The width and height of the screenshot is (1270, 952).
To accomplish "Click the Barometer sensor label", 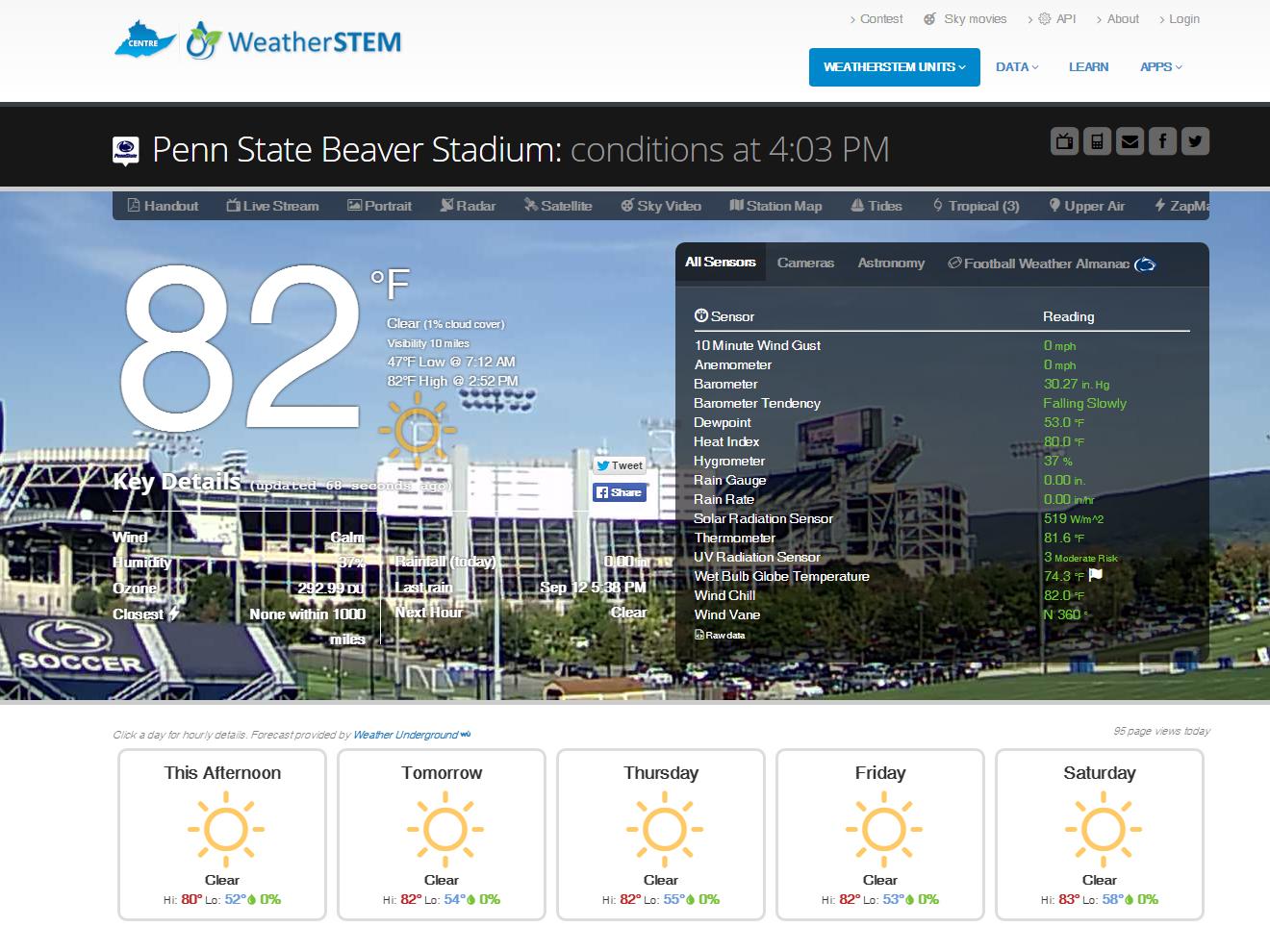I will [725, 384].
